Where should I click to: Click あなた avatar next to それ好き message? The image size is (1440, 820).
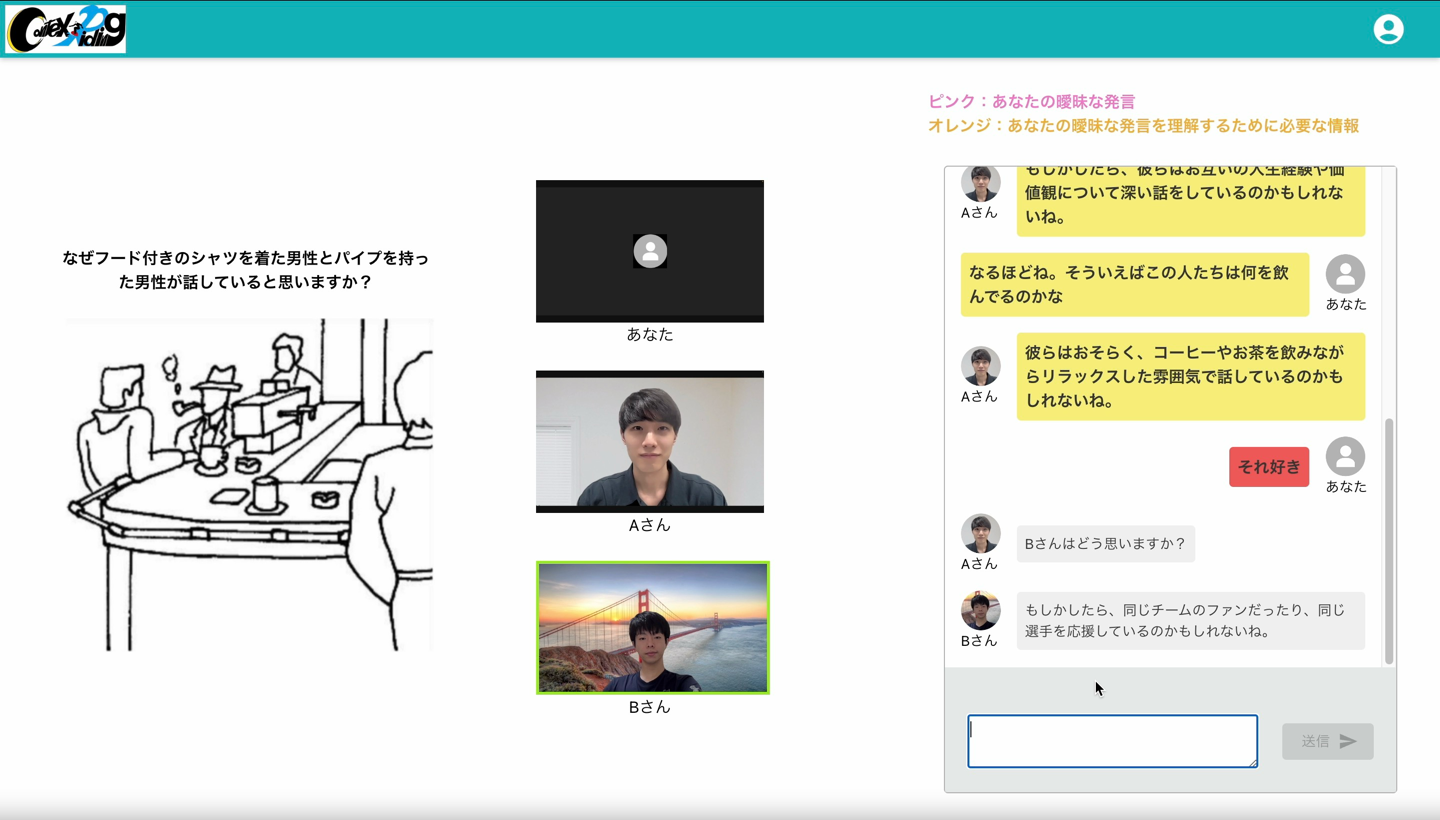click(x=1345, y=457)
